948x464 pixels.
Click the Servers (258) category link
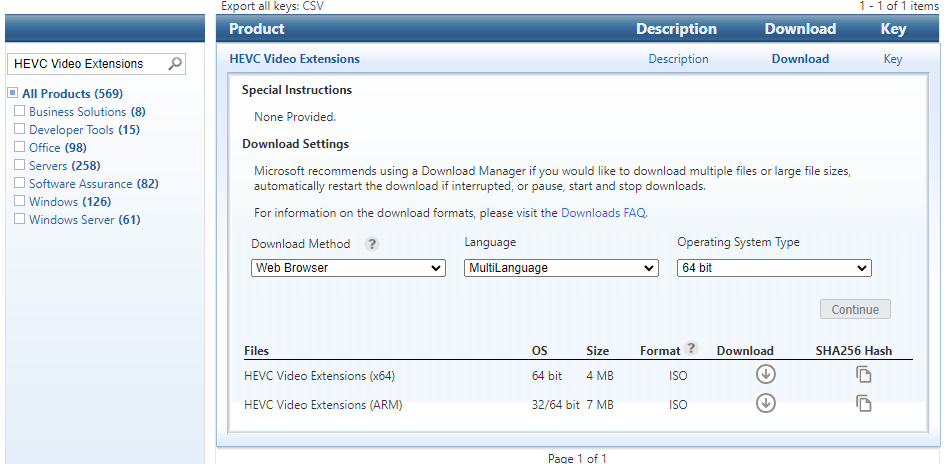[65, 166]
